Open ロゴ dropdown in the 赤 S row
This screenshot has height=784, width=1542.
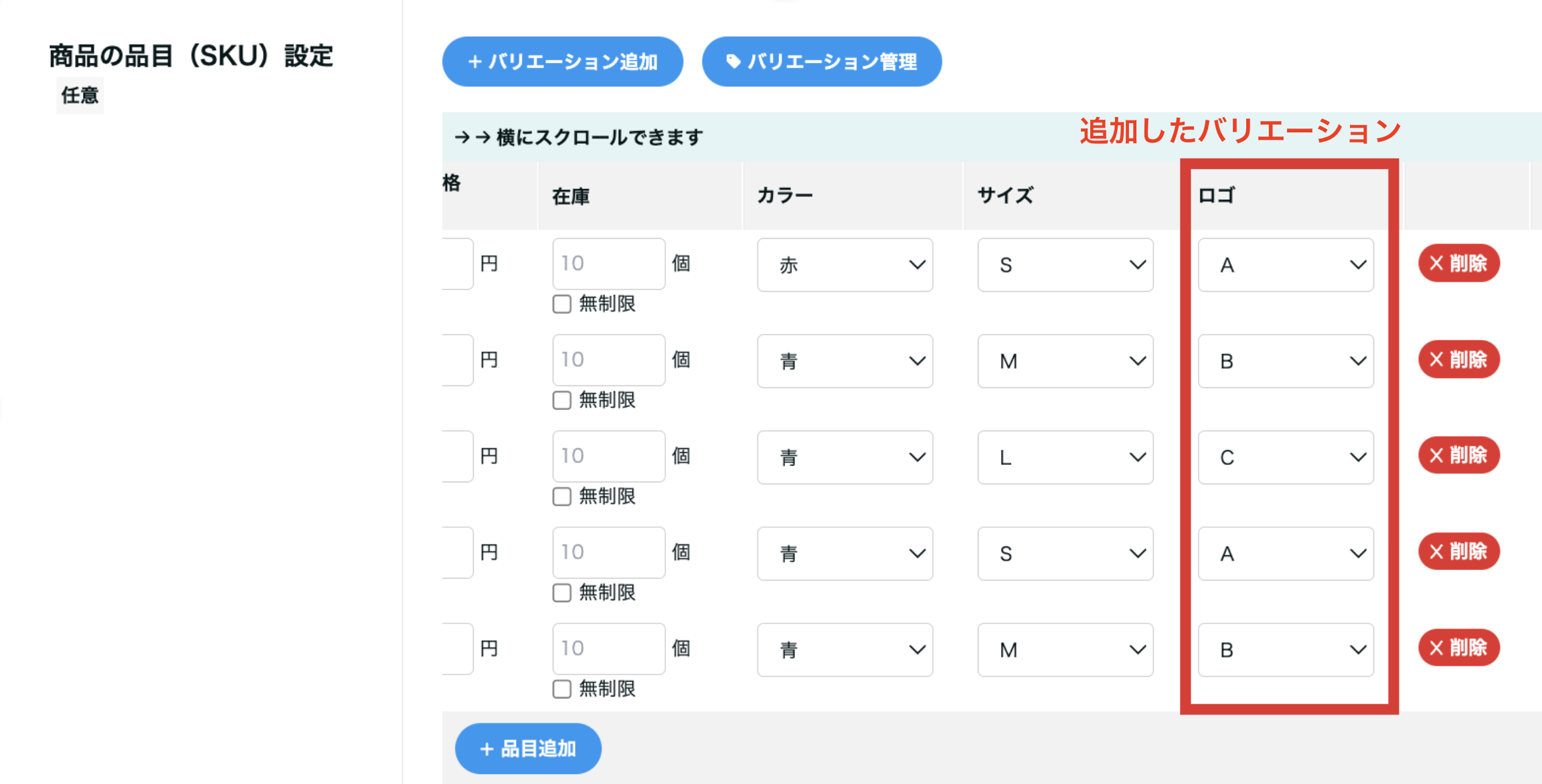click(1286, 265)
